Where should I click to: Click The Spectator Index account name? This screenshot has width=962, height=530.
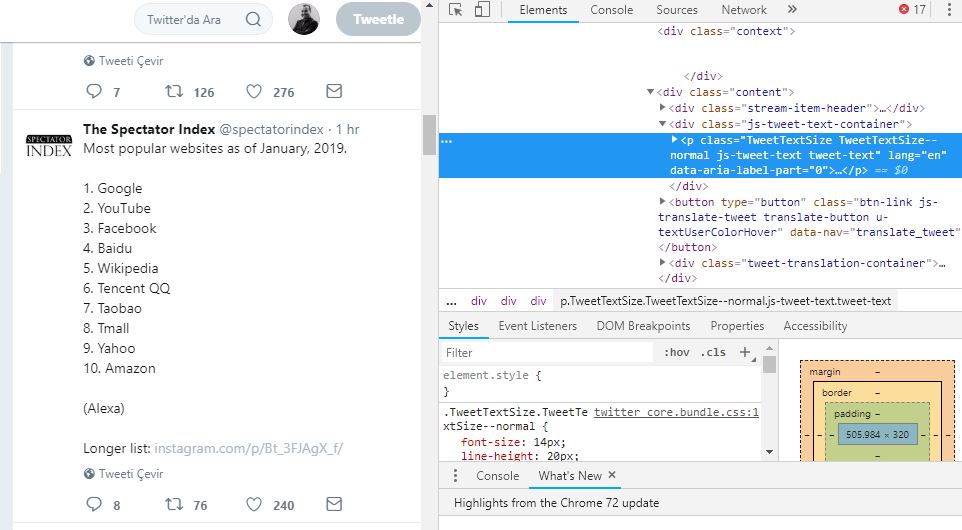pyautogui.click(x=149, y=129)
